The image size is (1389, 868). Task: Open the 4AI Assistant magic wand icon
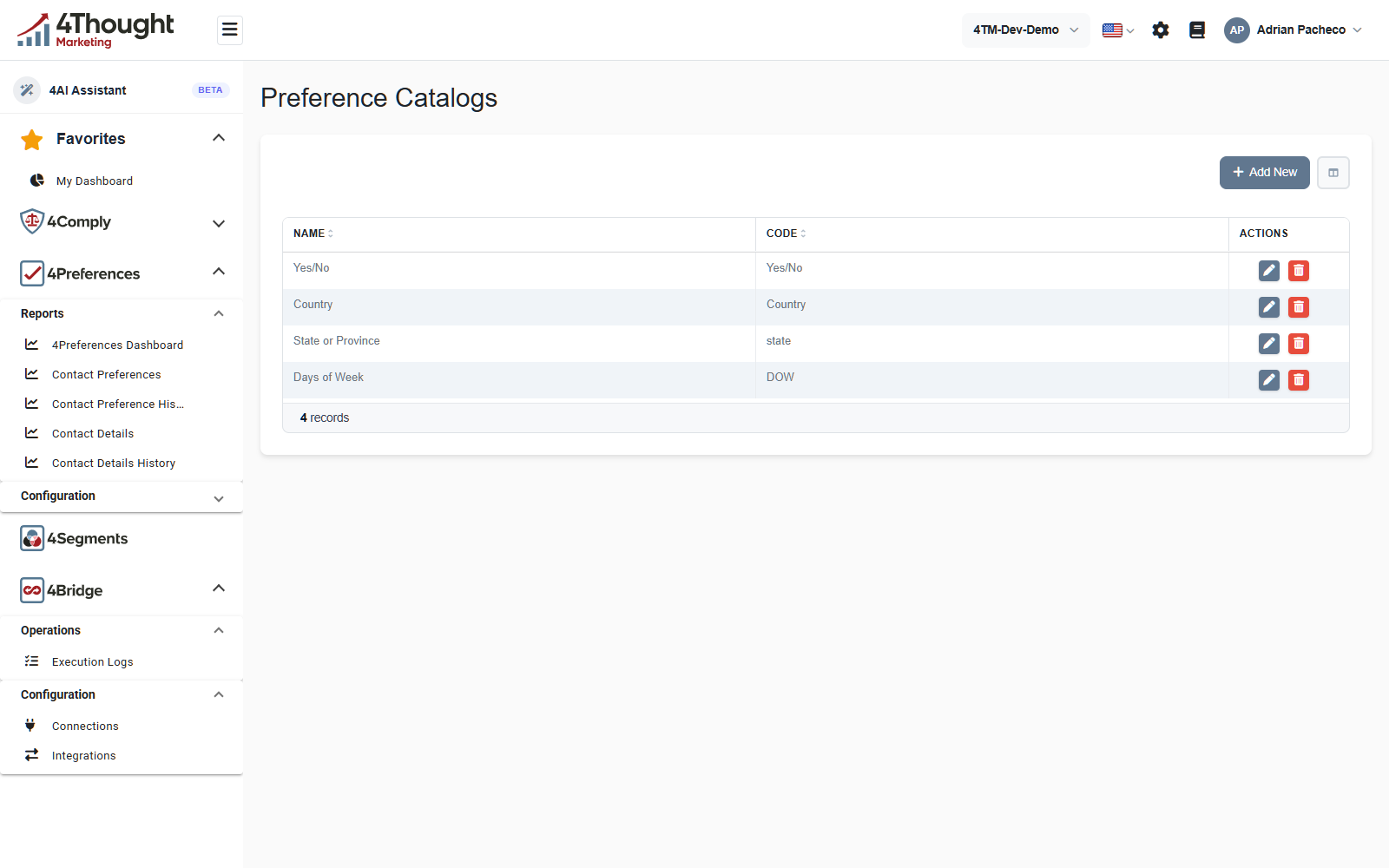(27, 90)
